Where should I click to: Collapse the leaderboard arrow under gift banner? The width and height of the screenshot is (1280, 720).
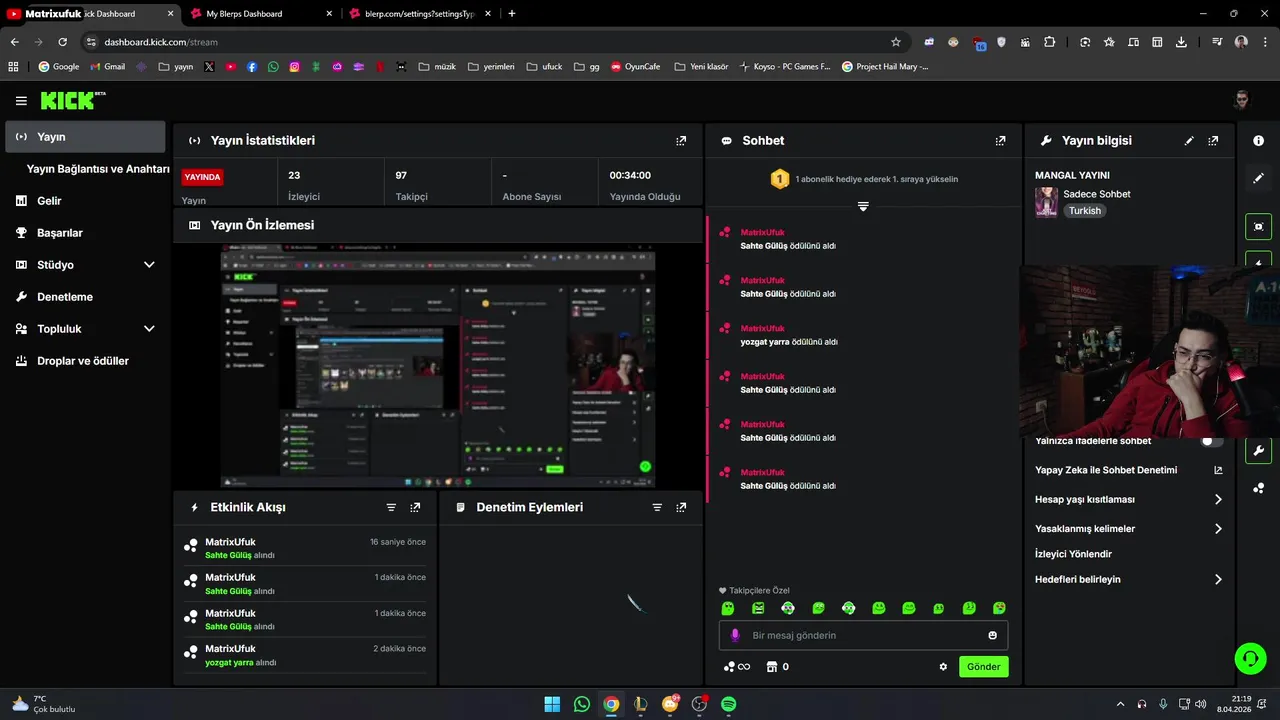pos(863,206)
